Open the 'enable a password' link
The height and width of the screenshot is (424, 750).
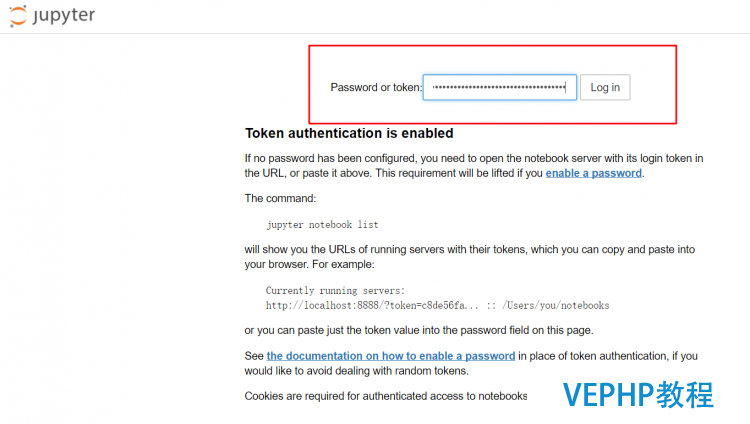pyautogui.click(x=594, y=173)
